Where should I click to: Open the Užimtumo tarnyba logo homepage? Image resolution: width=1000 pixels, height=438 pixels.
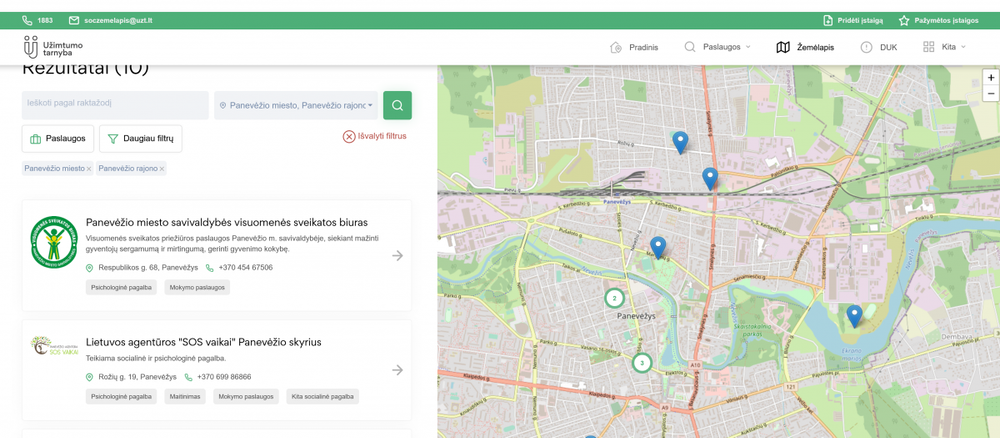pyautogui.click(x=53, y=47)
